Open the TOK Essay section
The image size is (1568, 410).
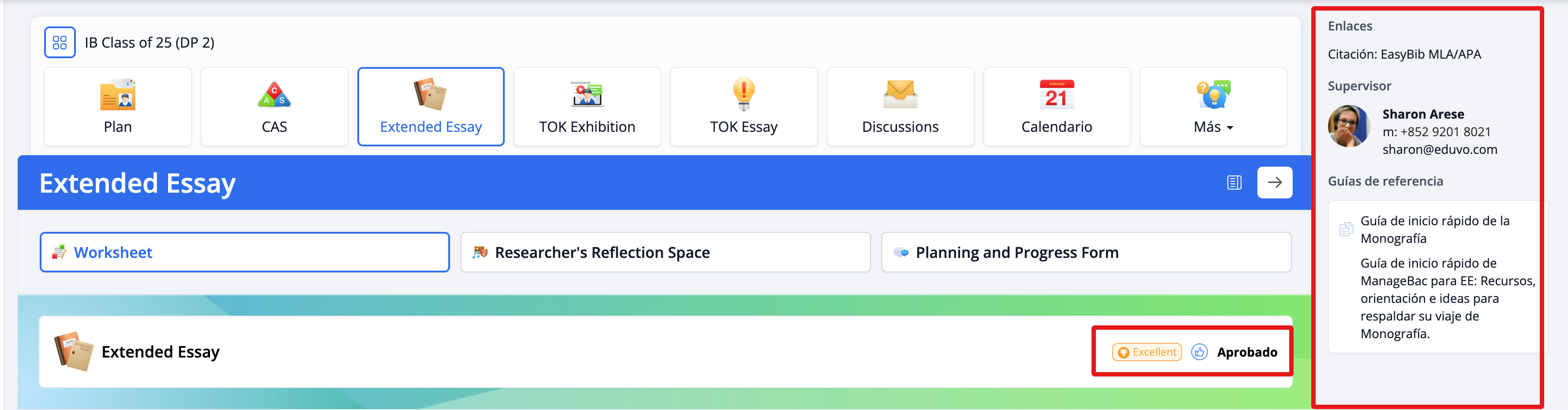(x=743, y=107)
